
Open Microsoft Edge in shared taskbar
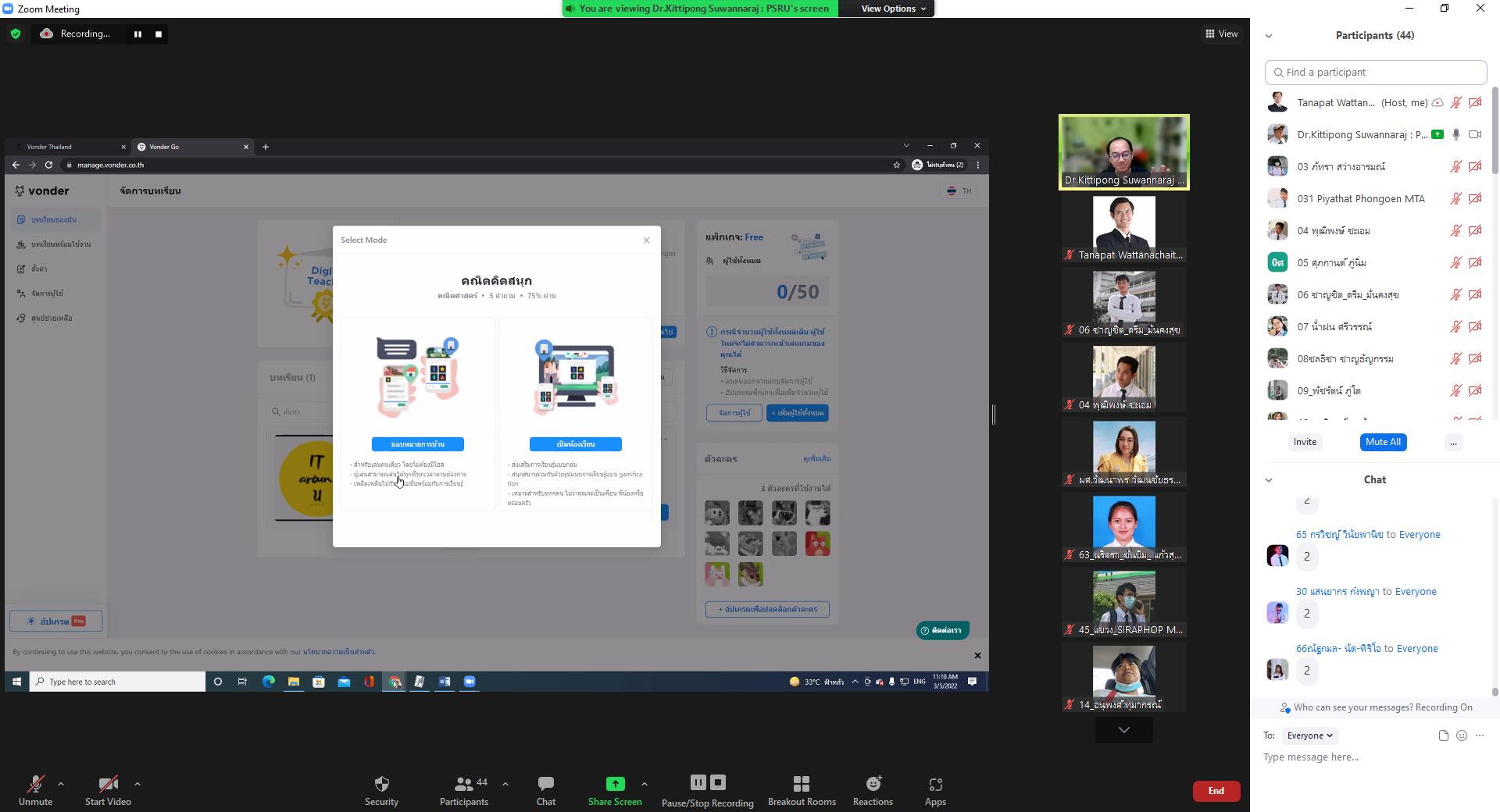(268, 682)
